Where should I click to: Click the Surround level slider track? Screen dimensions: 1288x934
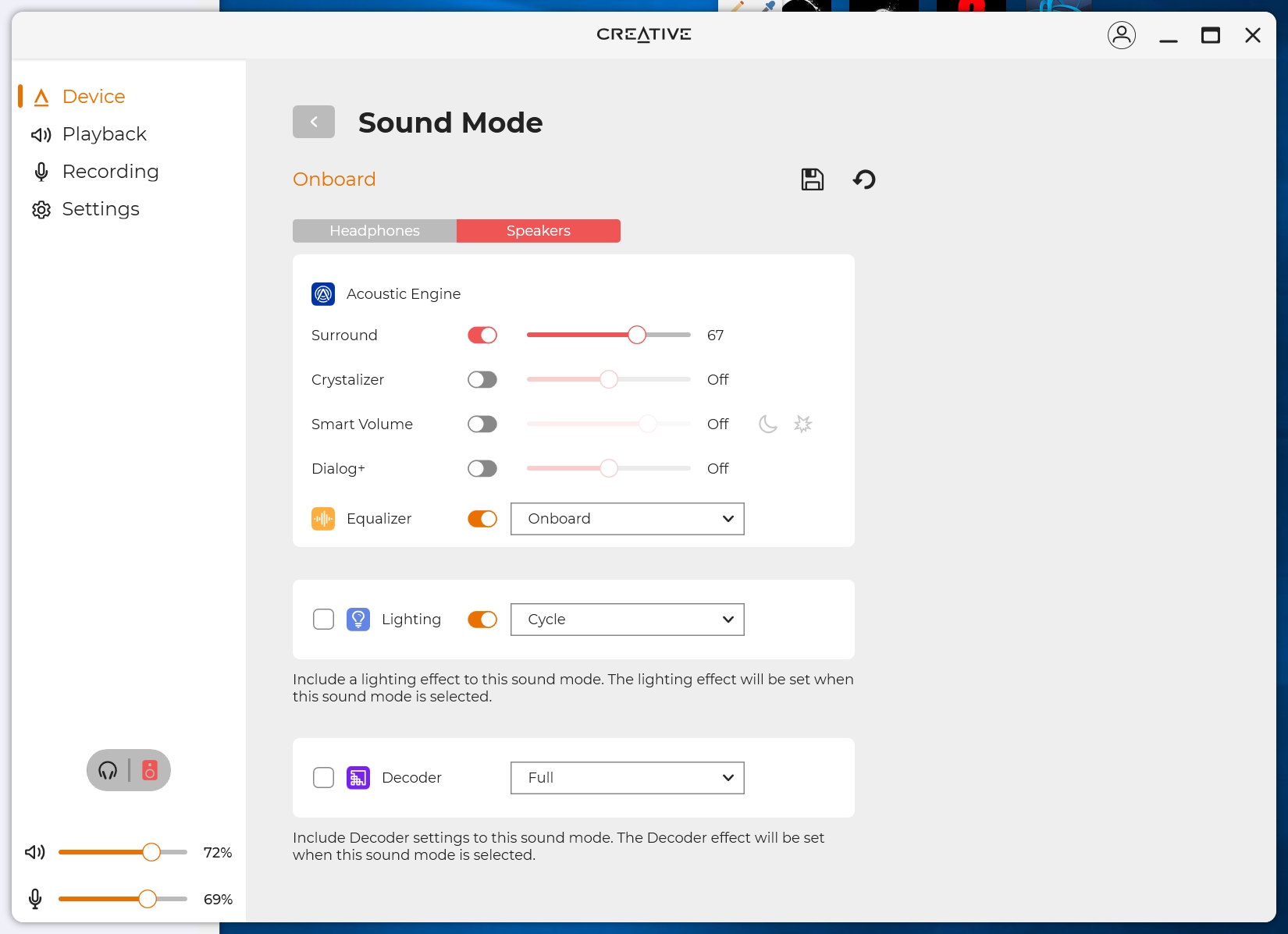[578, 335]
